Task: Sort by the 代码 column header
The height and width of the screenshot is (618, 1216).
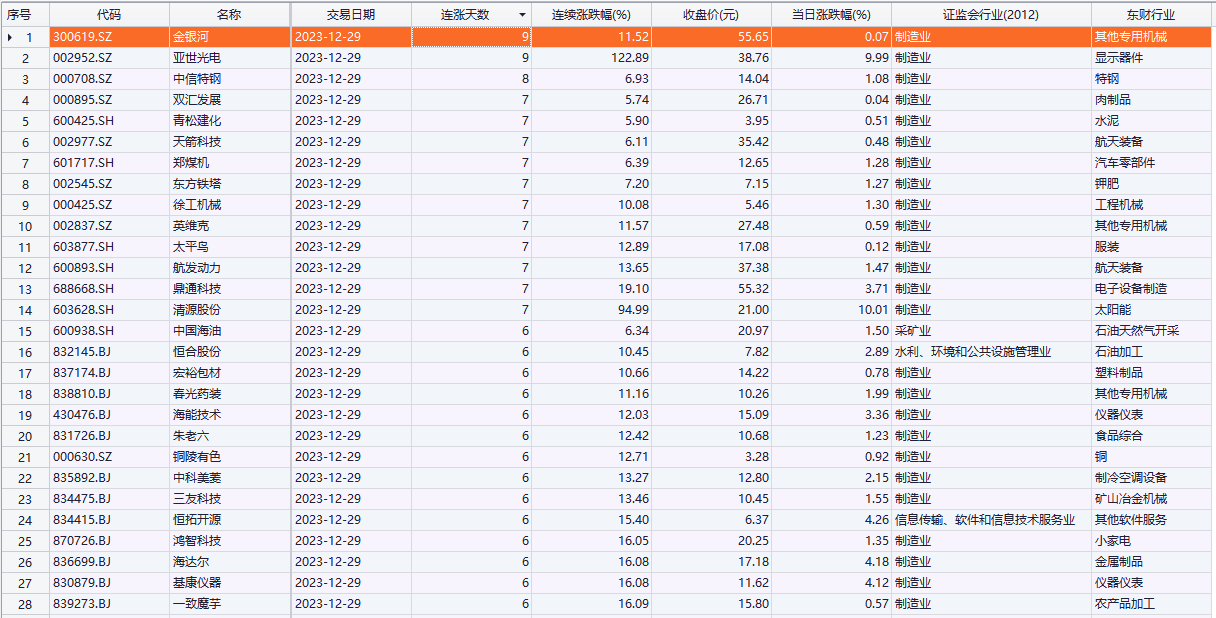Action: pyautogui.click(x=109, y=15)
